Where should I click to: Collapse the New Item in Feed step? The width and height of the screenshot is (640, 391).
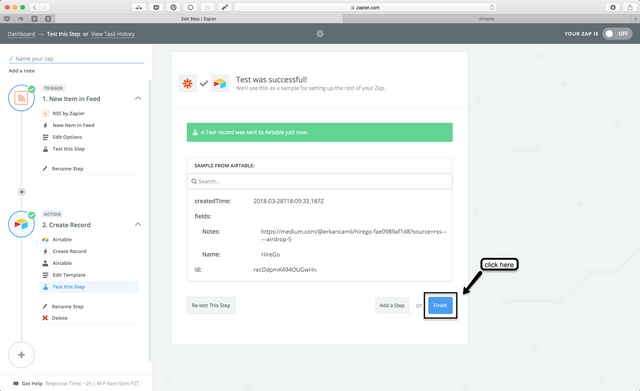138,98
